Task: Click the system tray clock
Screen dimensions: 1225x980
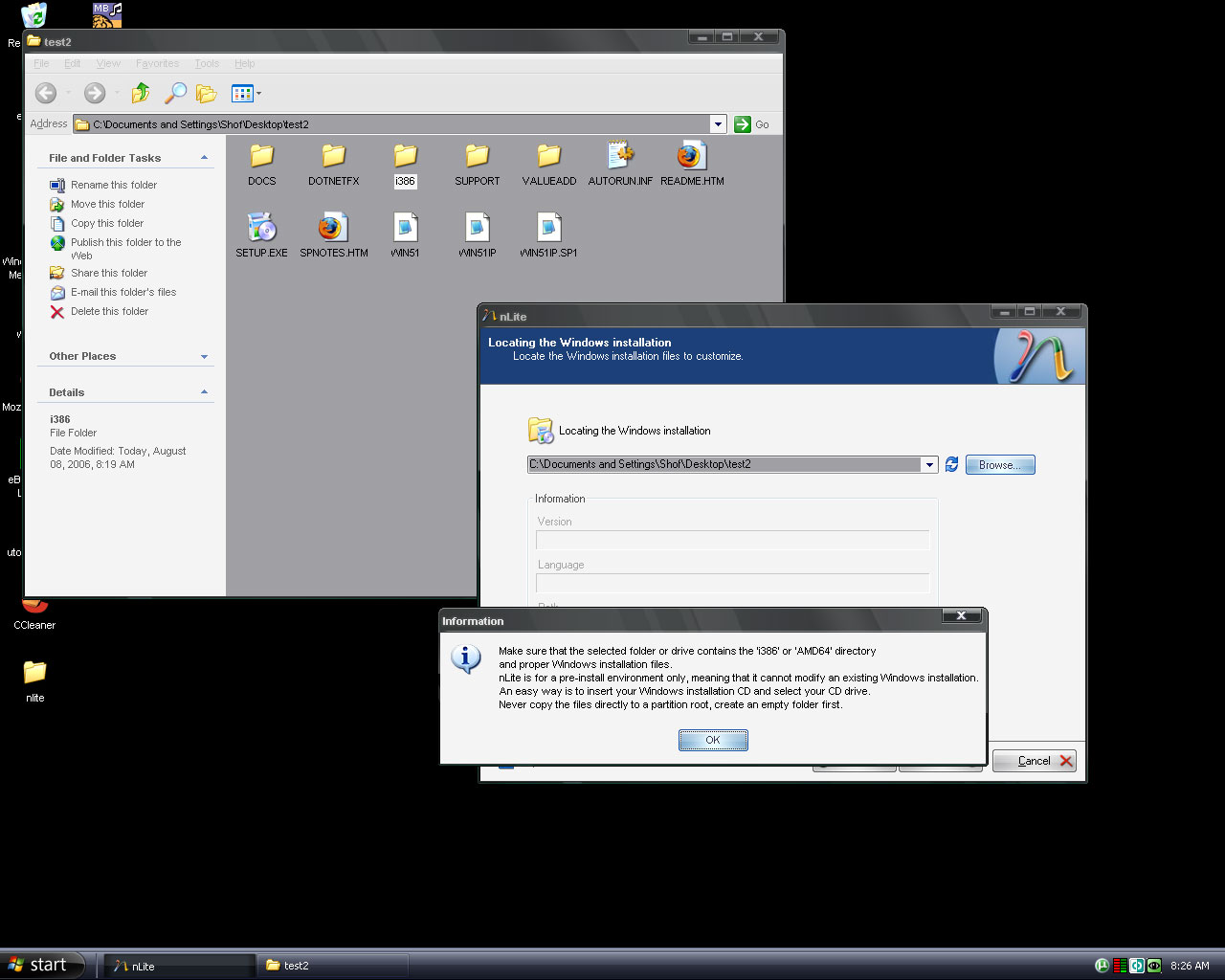Action: coord(1190,966)
